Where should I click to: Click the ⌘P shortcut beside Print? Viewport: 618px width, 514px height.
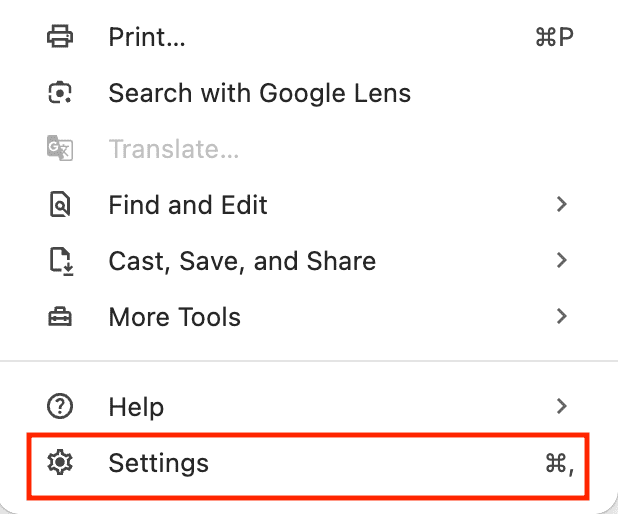point(555,38)
